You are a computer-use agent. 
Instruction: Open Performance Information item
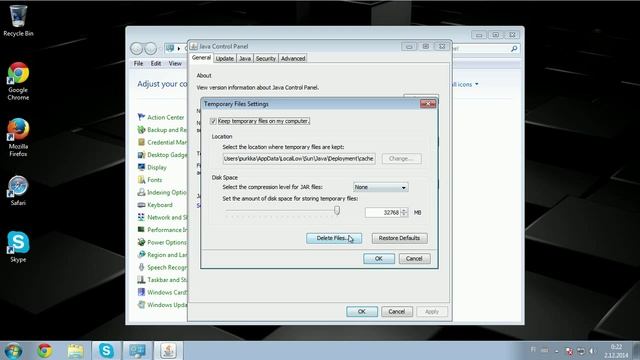[162, 230]
